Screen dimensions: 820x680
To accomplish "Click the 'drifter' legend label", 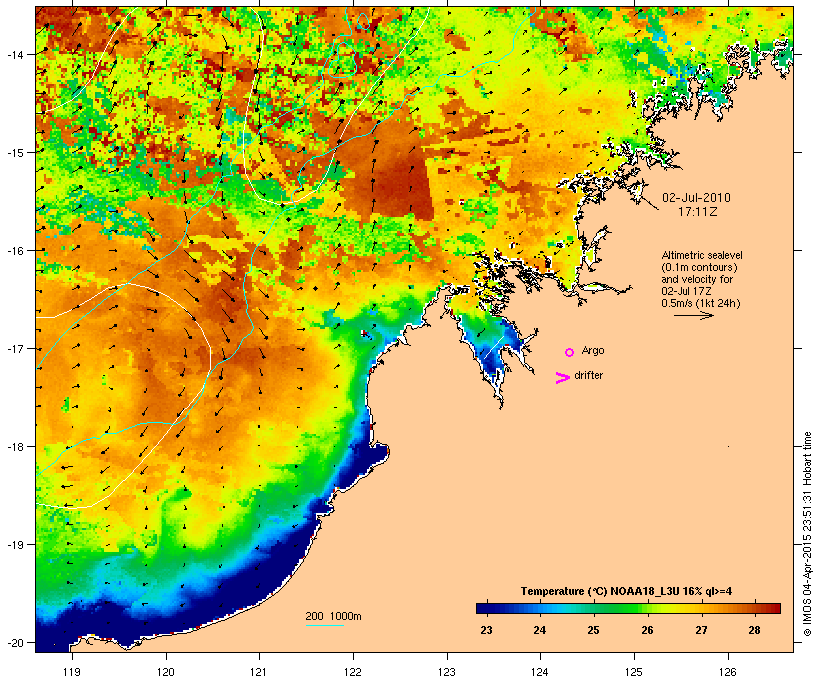I will click(x=588, y=375).
